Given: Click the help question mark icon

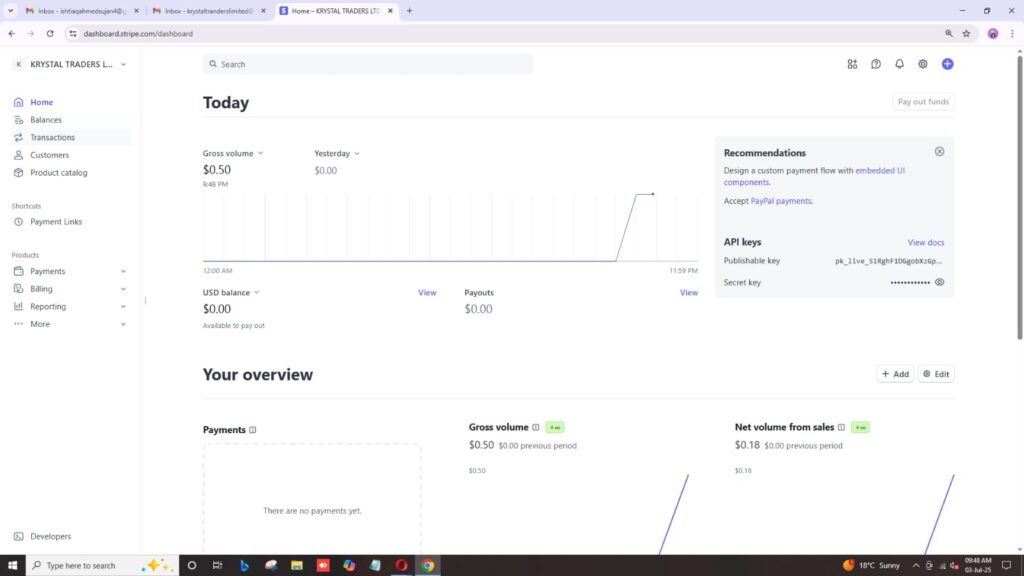Looking at the screenshot, I should pyautogui.click(x=876, y=64).
